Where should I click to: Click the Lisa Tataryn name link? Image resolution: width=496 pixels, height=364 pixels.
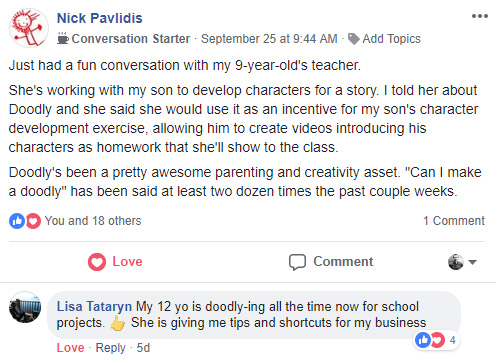coord(94,306)
